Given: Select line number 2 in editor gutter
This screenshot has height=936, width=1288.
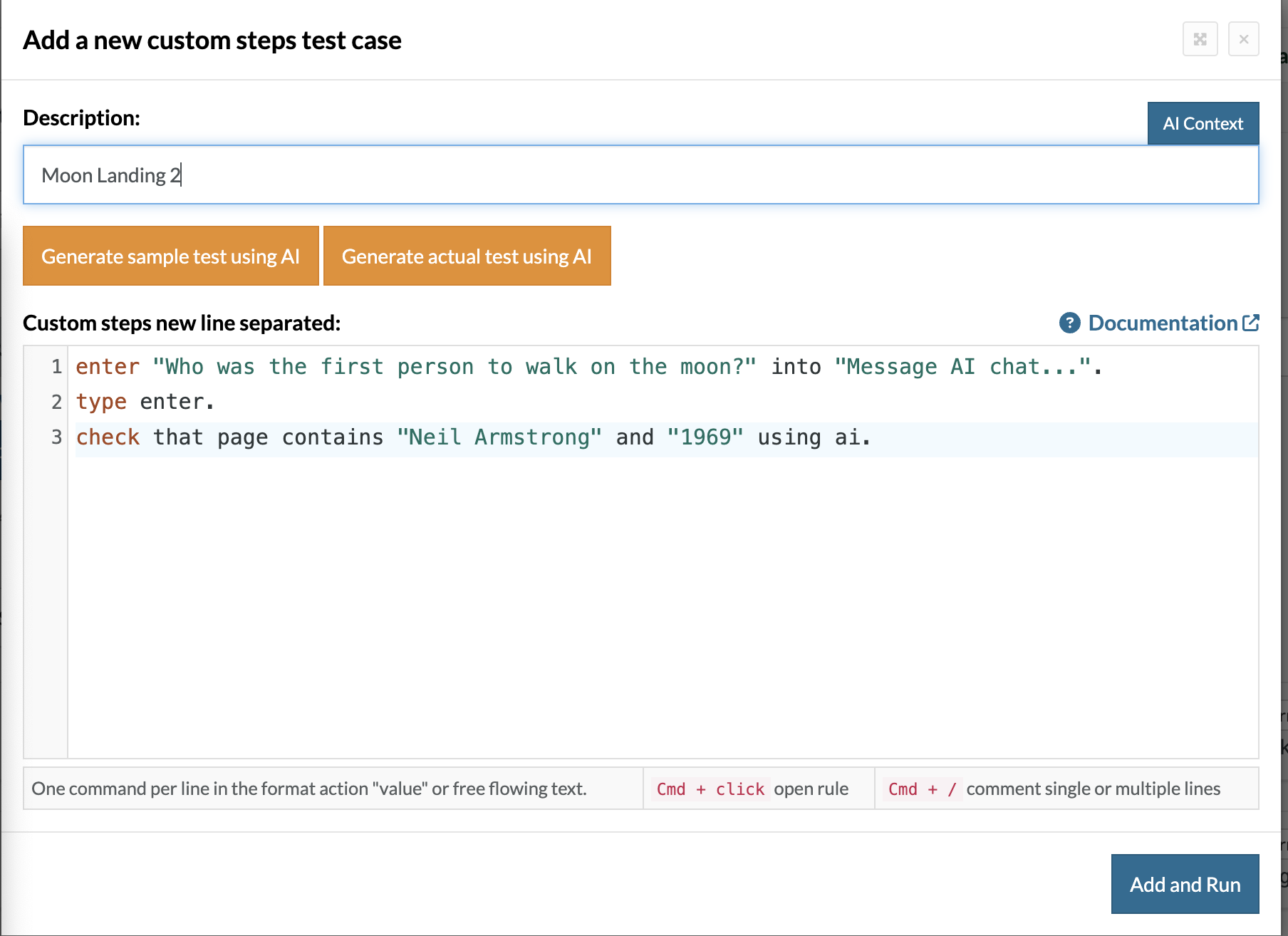Looking at the screenshot, I should 56,402.
